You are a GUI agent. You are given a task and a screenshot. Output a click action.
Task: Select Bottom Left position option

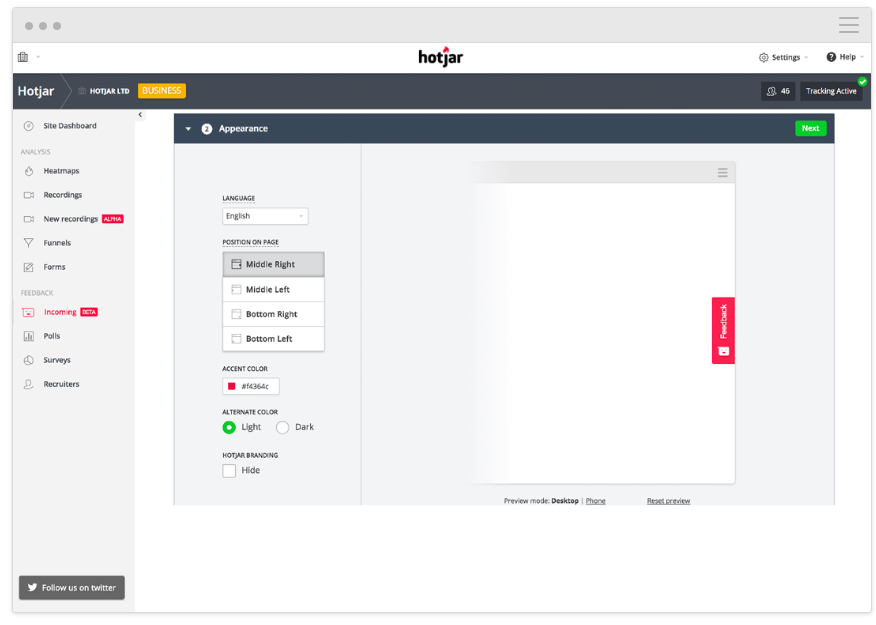[x=273, y=338]
